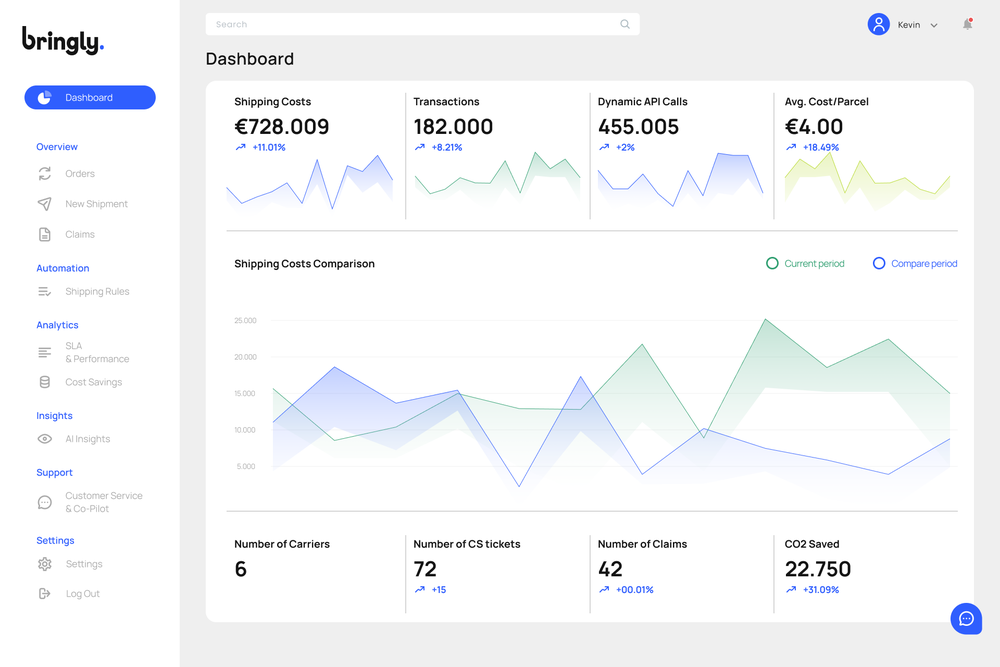
Task: Open the search magnifier in search bar
Action: (625, 23)
